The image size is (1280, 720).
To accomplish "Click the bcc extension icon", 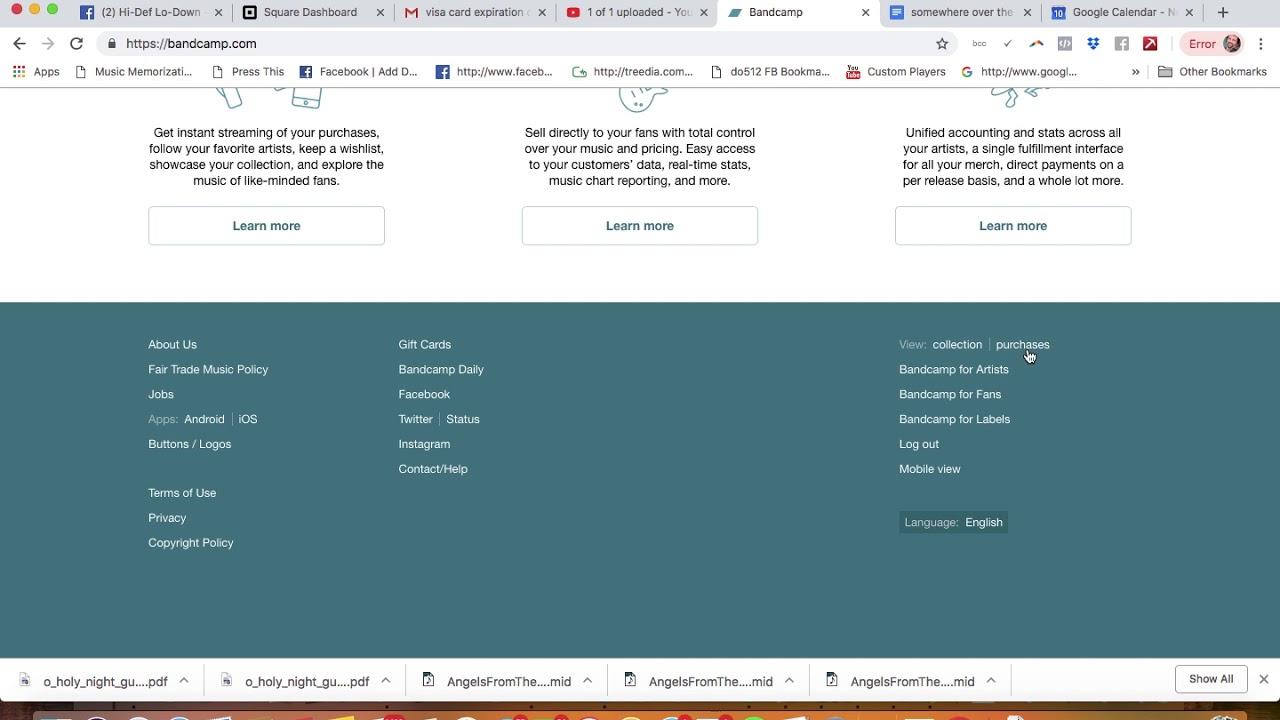I will (980, 44).
